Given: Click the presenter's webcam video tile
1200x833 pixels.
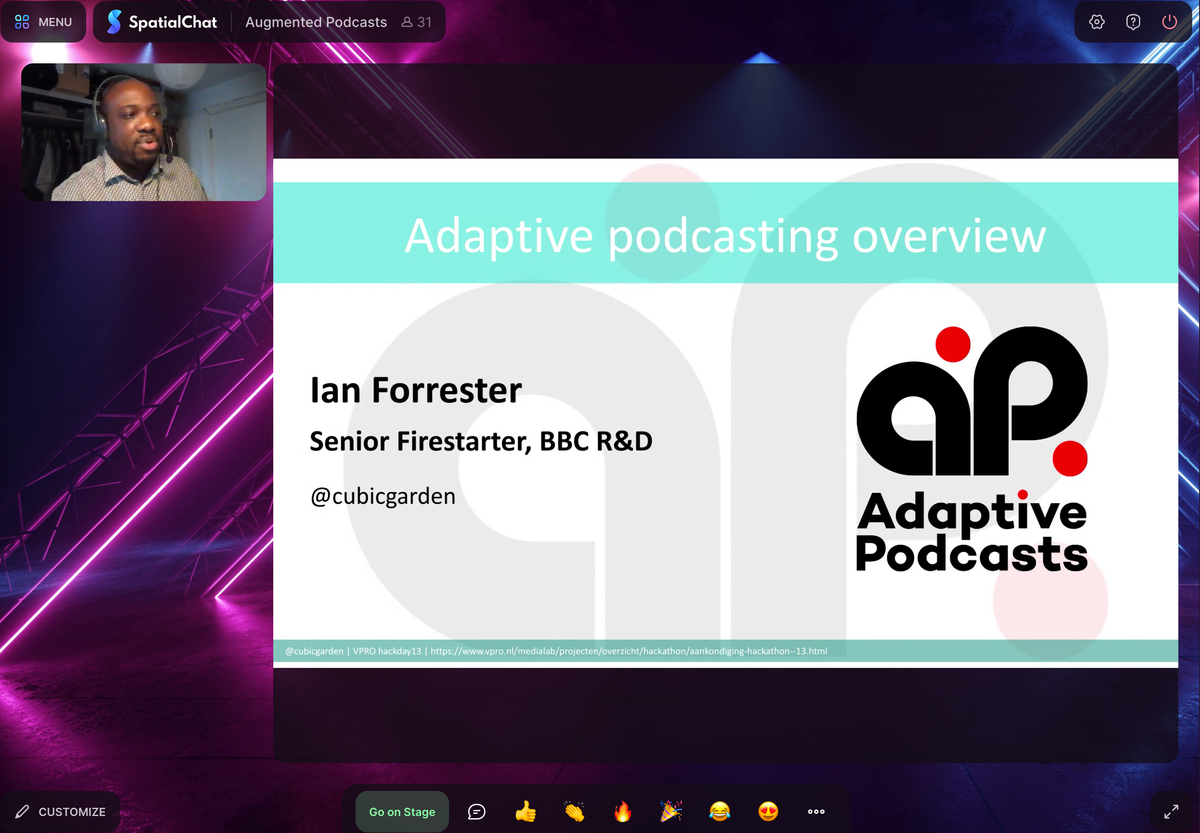Looking at the screenshot, I should click(144, 132).
